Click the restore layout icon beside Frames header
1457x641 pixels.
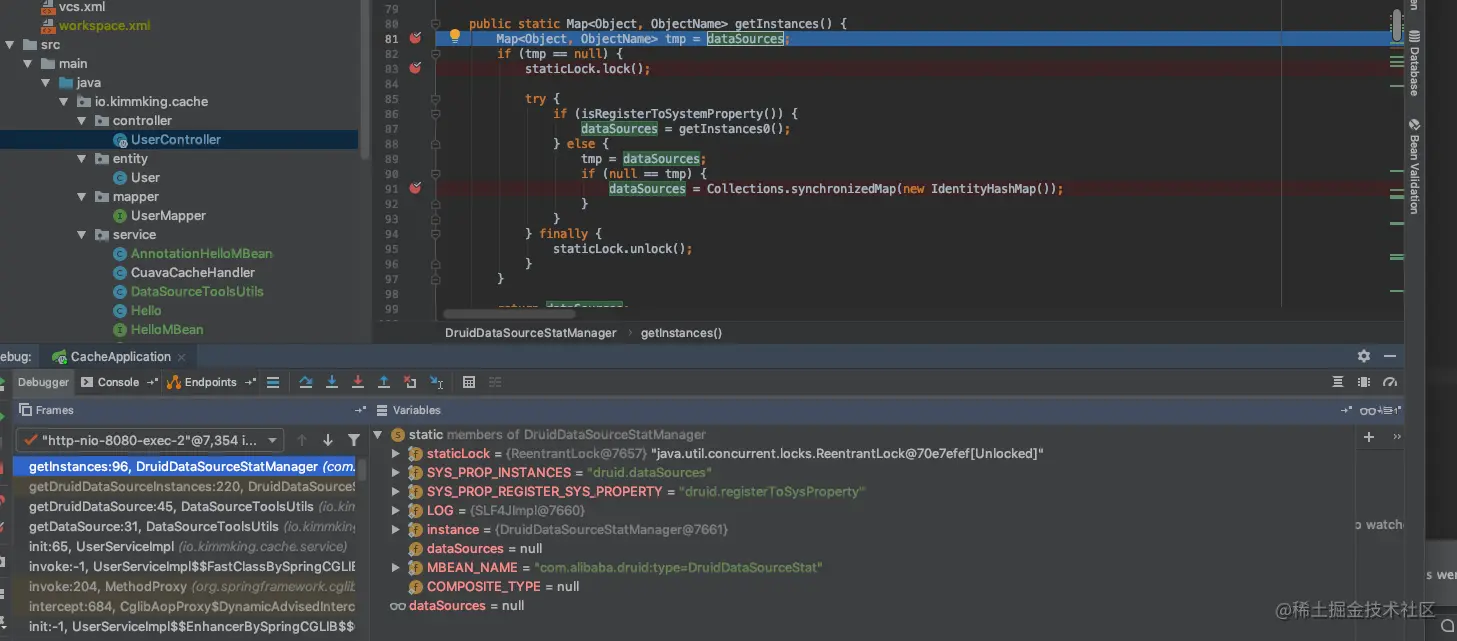pyautogui.click(x=360, y=410)
